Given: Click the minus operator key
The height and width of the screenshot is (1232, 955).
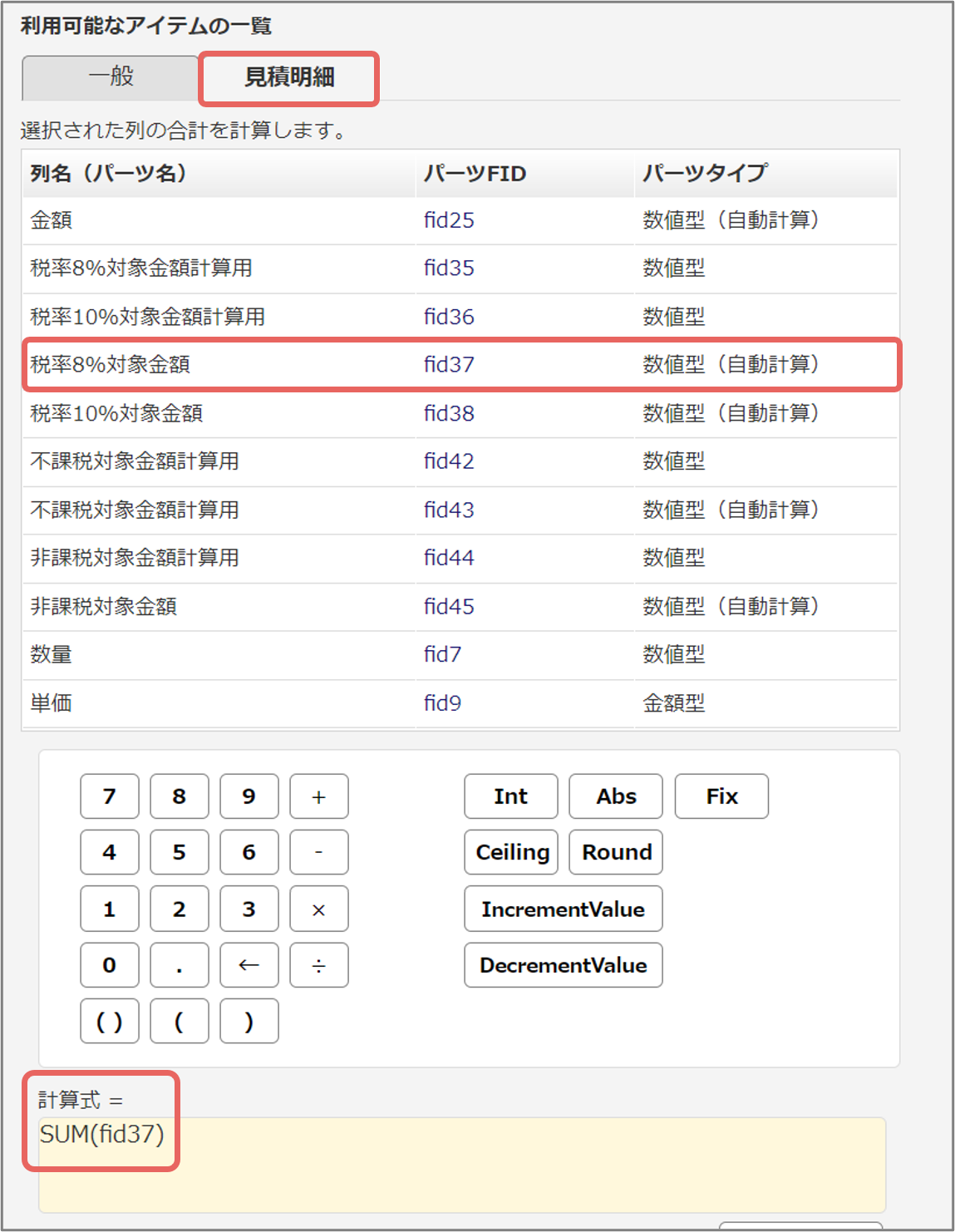Looking at the screenshot, I should click(x=319, y=852).
